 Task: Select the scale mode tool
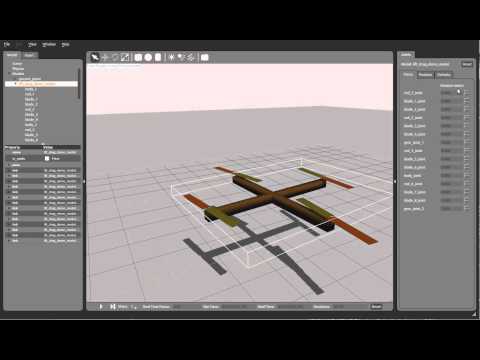tap(125, 57)
